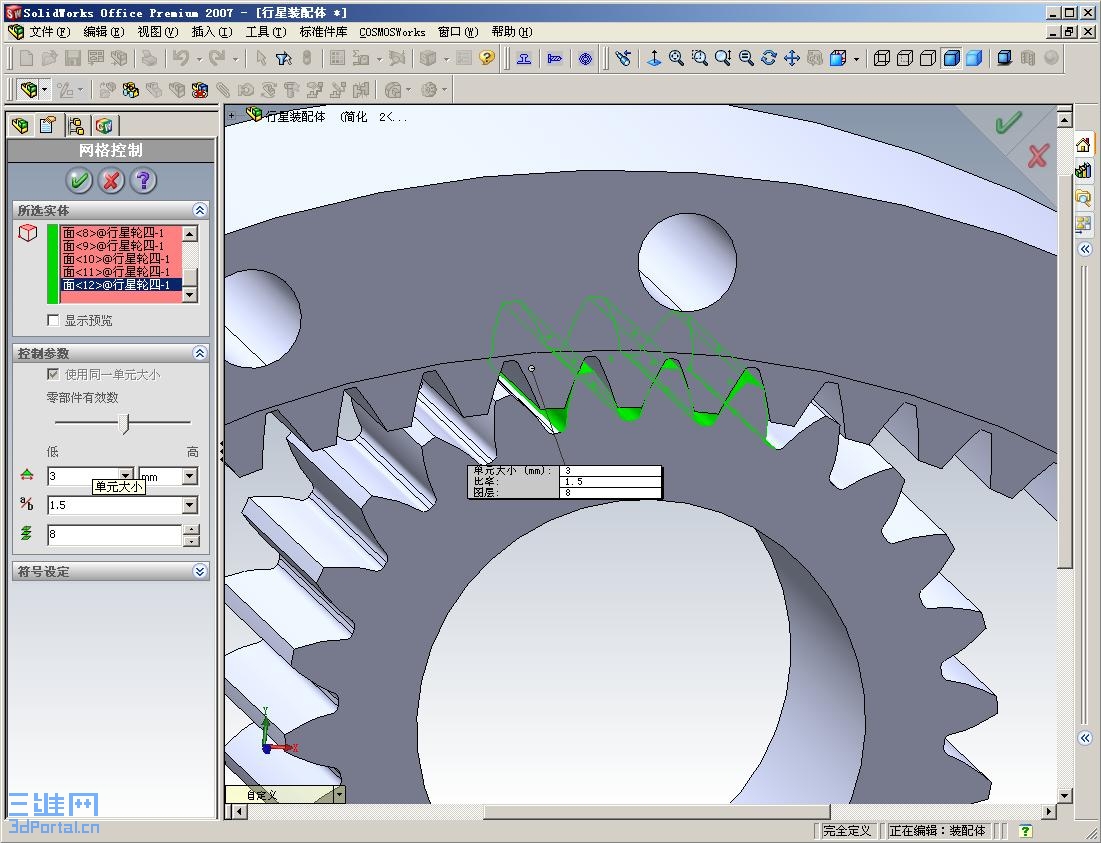Open the element size unit mm dropdown
This screenshot has width=1101, height=843.
tap(190, 476)
